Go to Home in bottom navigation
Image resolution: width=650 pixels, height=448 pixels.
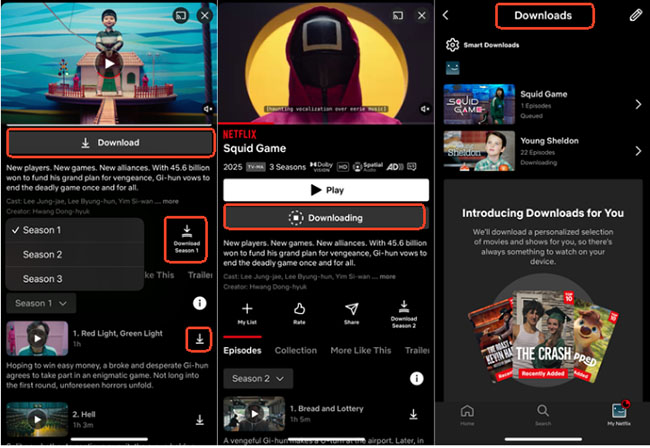click(467, 415)
